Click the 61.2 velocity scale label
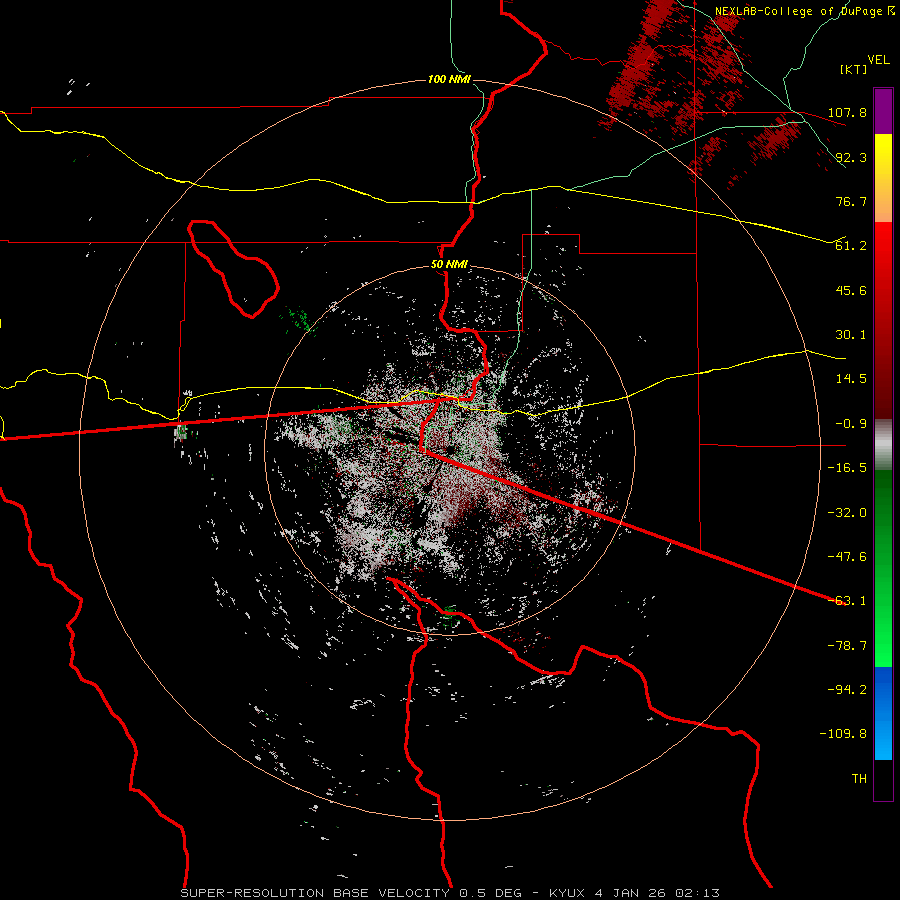 pos(851,246)
